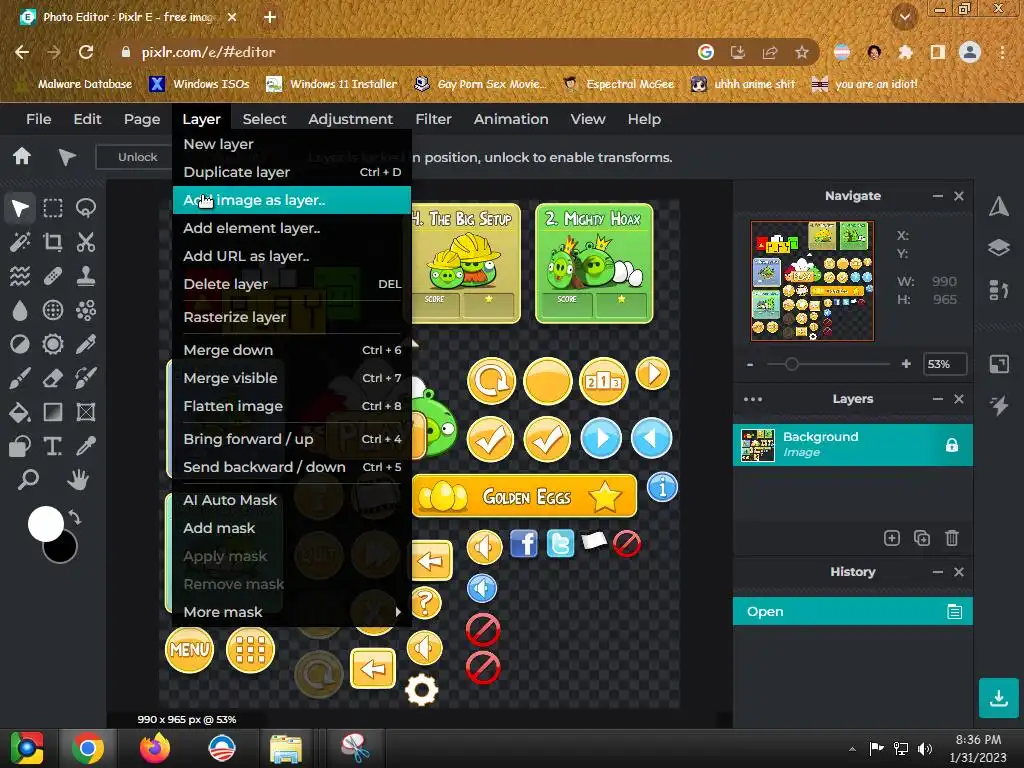The image size is (1024, 768).
Task: Duplicate layer using Layers panel icon
Action: tap(921, 538)
